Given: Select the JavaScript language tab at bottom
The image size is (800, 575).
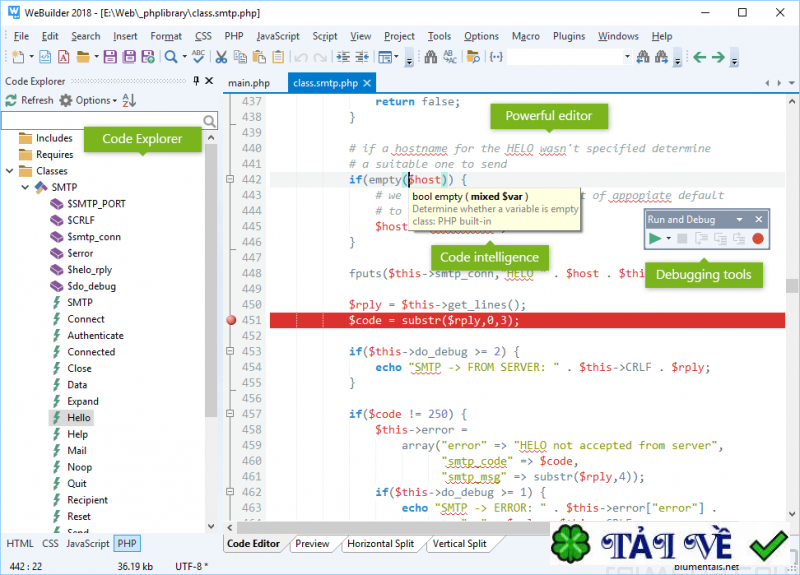Looking at the screenshot, I should [87, 543].
